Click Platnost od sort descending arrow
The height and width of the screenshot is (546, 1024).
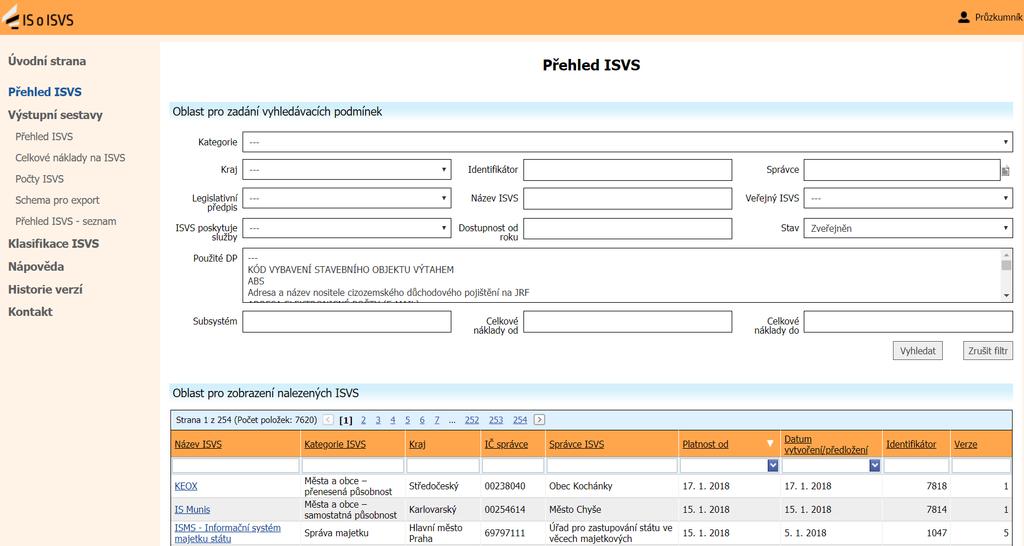click(770, 443)
